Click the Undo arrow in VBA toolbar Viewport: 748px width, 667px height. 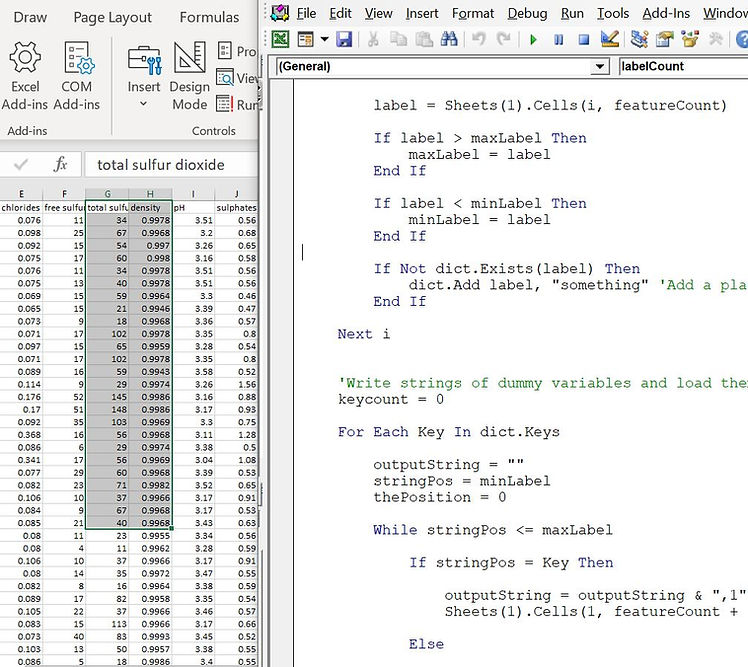point(479,39)
